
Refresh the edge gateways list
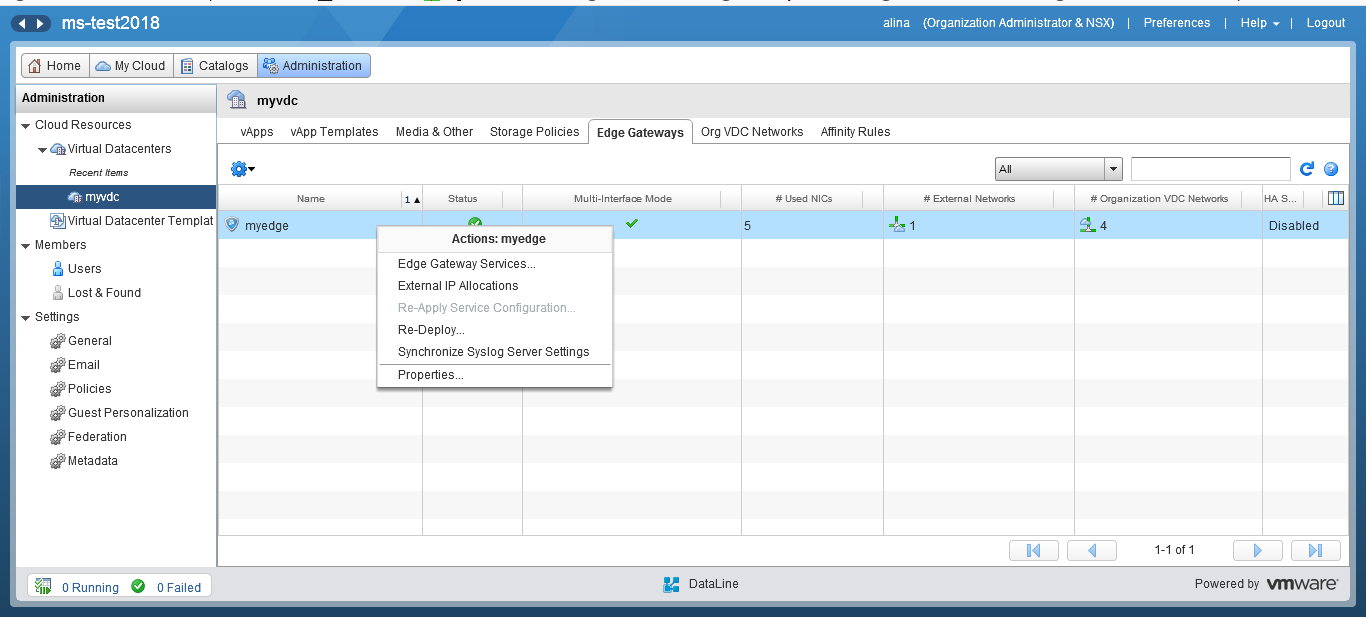1307,169
